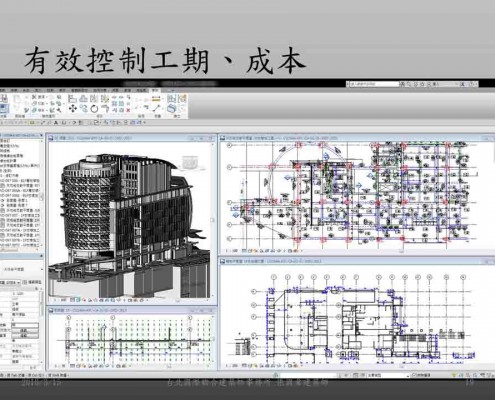
Task: Select the Move tool in the Modify ribbon
Action: click(x=73, y=108)
